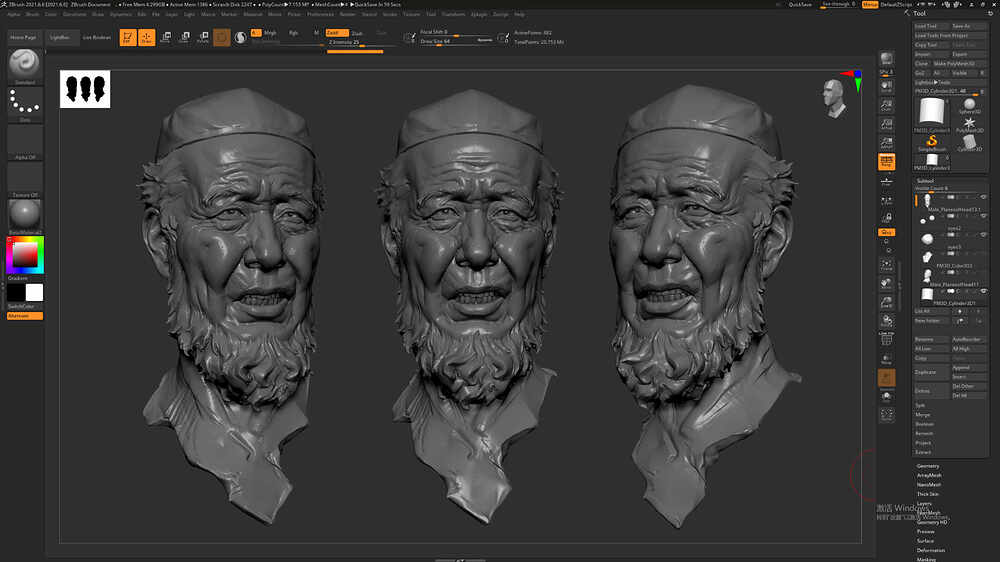Toggle the Rgb channel button

(x=293, y=33)
